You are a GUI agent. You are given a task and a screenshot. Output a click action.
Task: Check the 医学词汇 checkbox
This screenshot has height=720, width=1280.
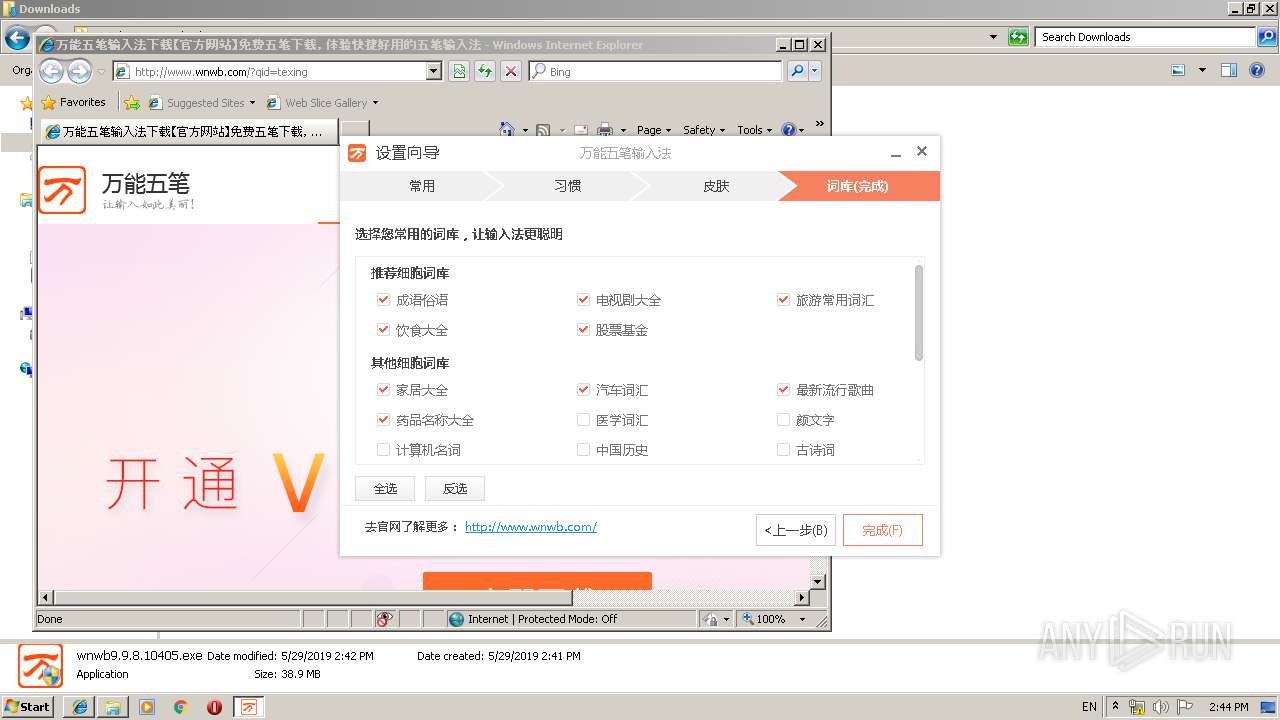pos(583,419)
